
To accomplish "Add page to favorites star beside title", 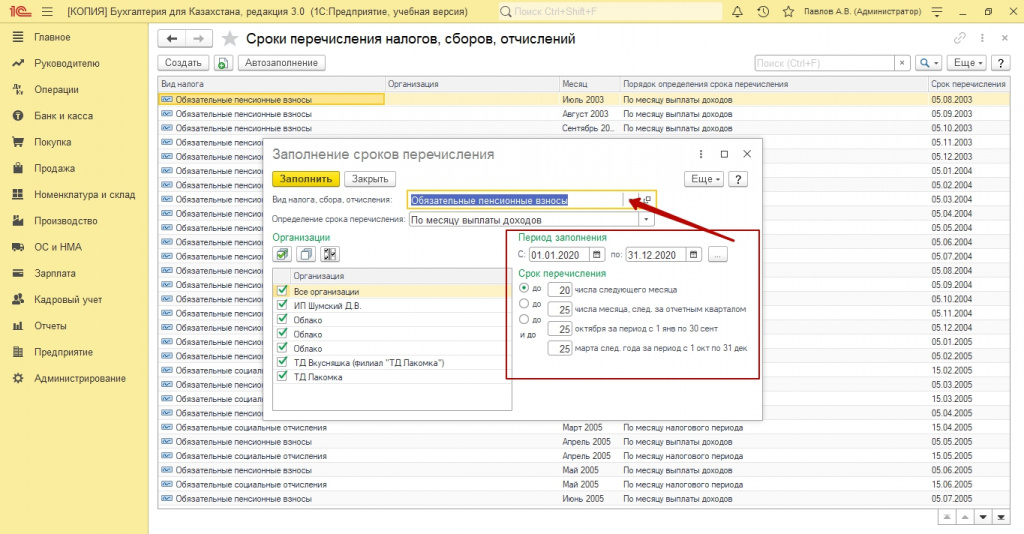I will point(230,39).
